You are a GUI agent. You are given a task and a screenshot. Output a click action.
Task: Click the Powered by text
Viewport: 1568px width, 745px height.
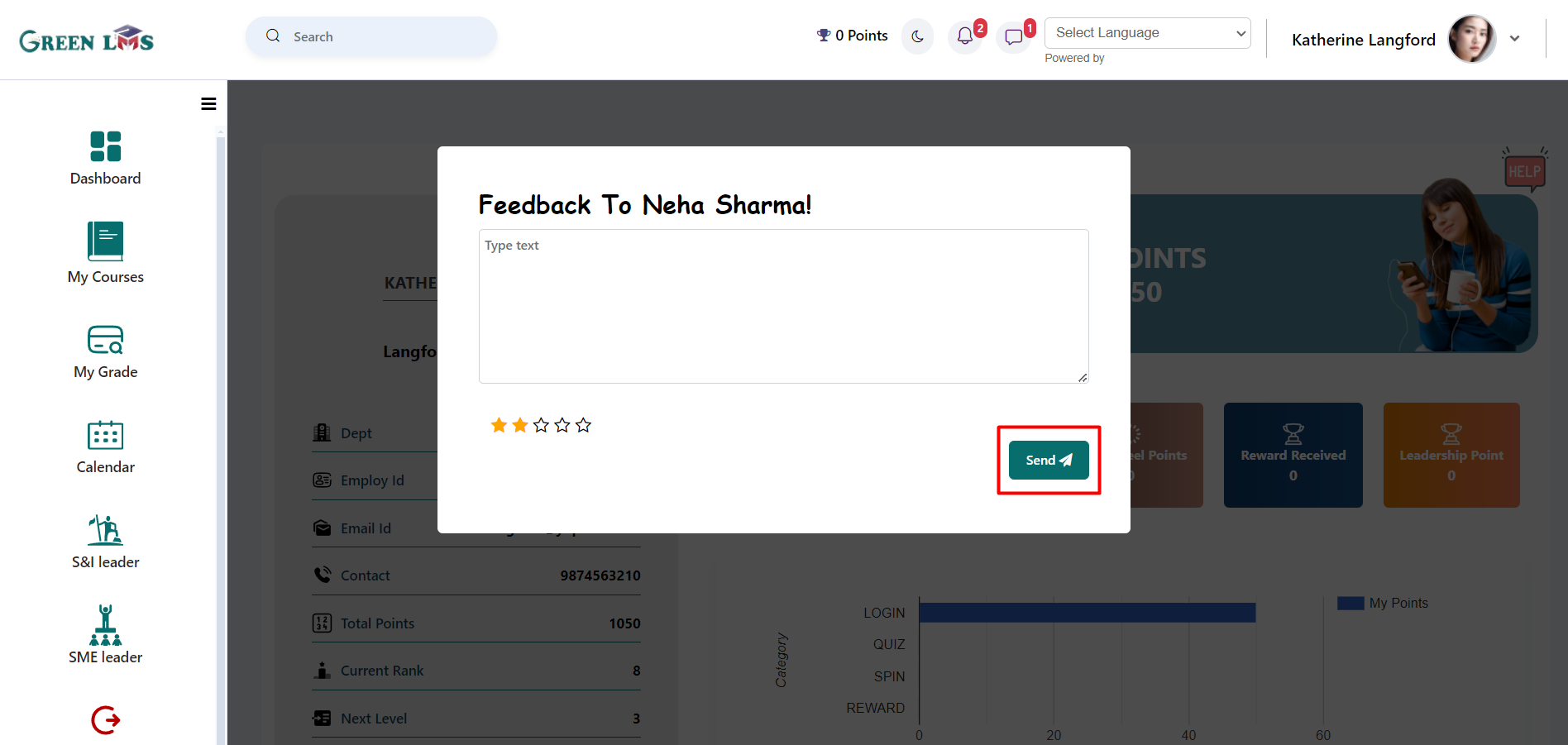[1074, 58]
